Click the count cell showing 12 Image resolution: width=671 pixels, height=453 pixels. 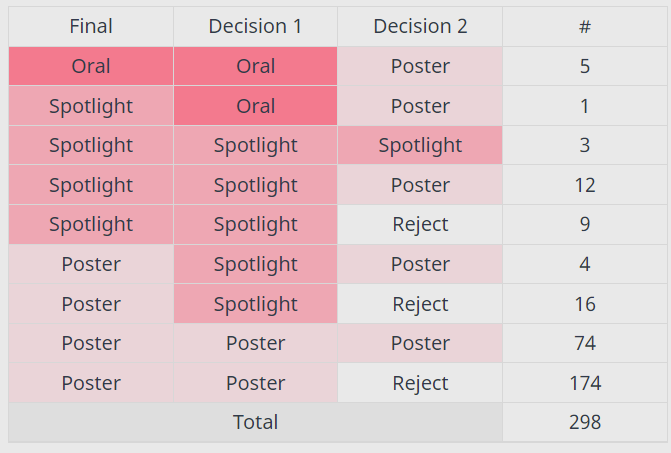[585, 185]
